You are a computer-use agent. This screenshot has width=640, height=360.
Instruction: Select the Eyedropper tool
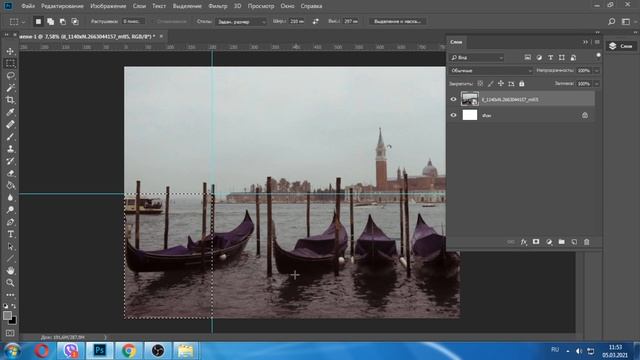click(x=10, y=112)
